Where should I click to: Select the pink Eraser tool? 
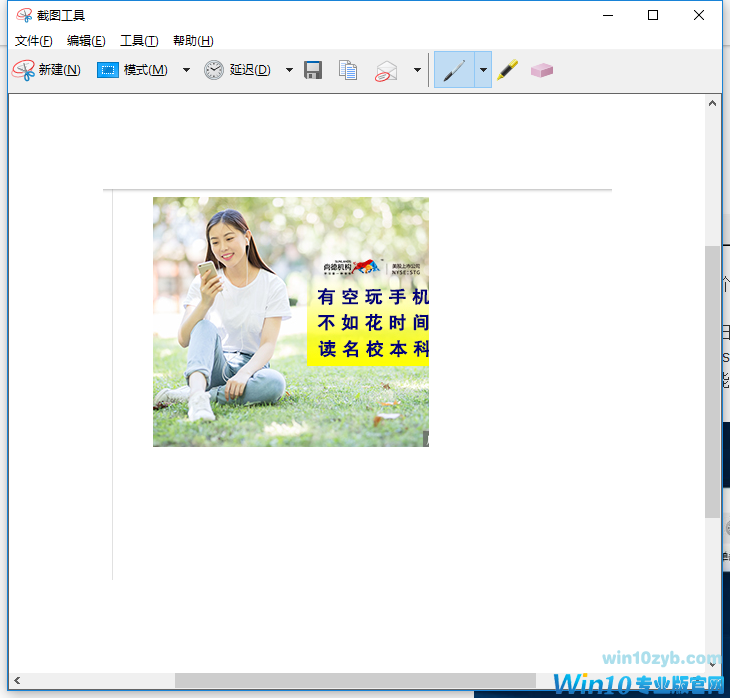542,70
